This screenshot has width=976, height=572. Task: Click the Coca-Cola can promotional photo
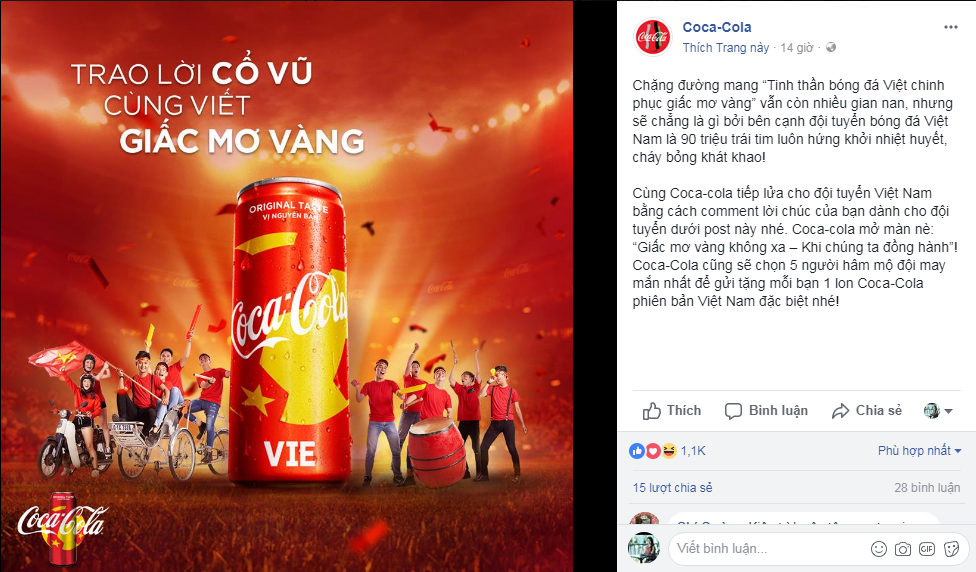(x=287, y=286)
